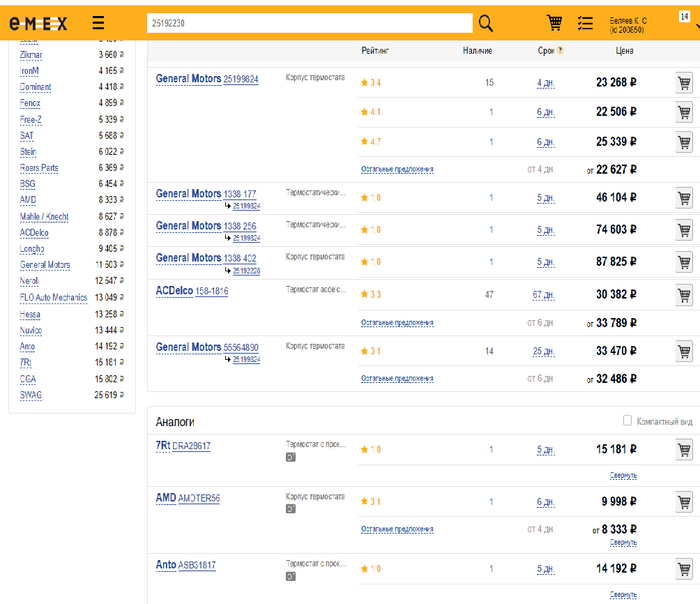Expand Остальные предложения under General Motors 25199824
The width and height of the screenshot is (700, 604).
pos(397,169)
